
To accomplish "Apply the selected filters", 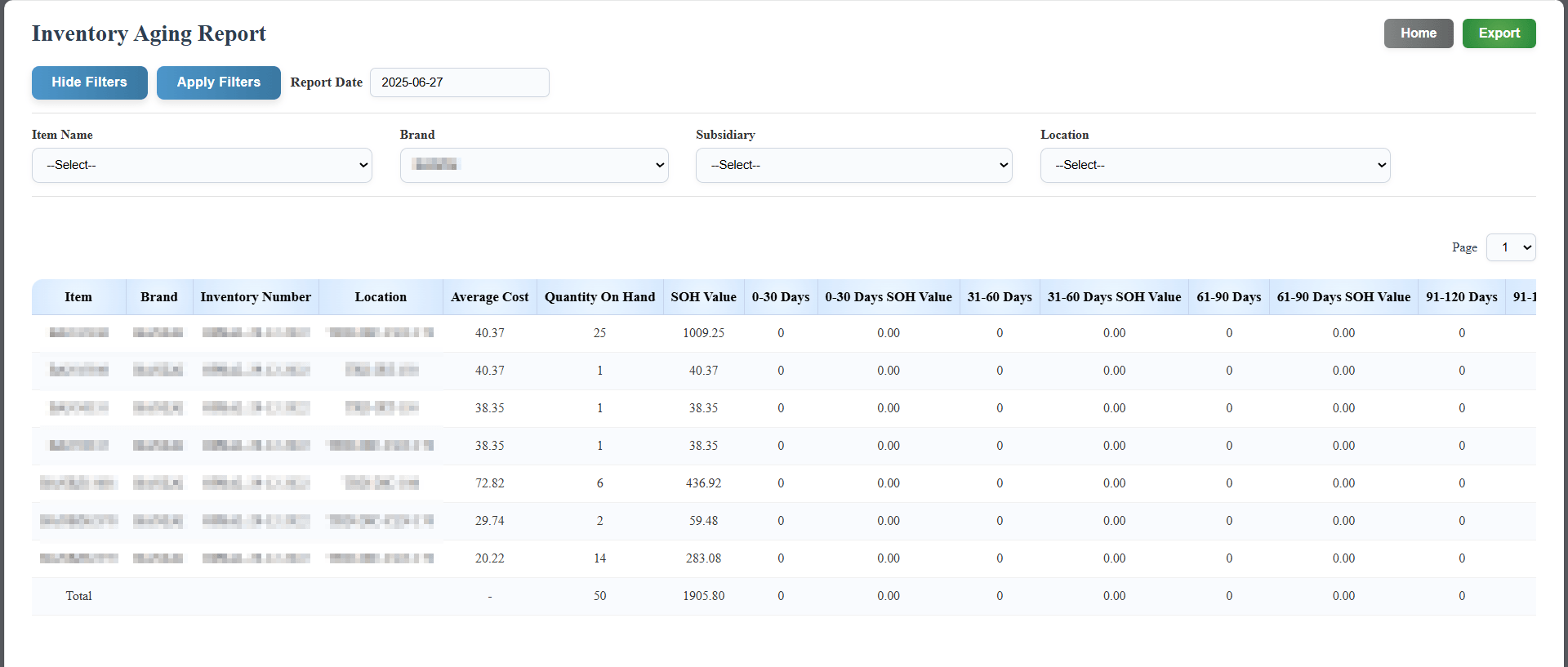I will pos(219,82).
